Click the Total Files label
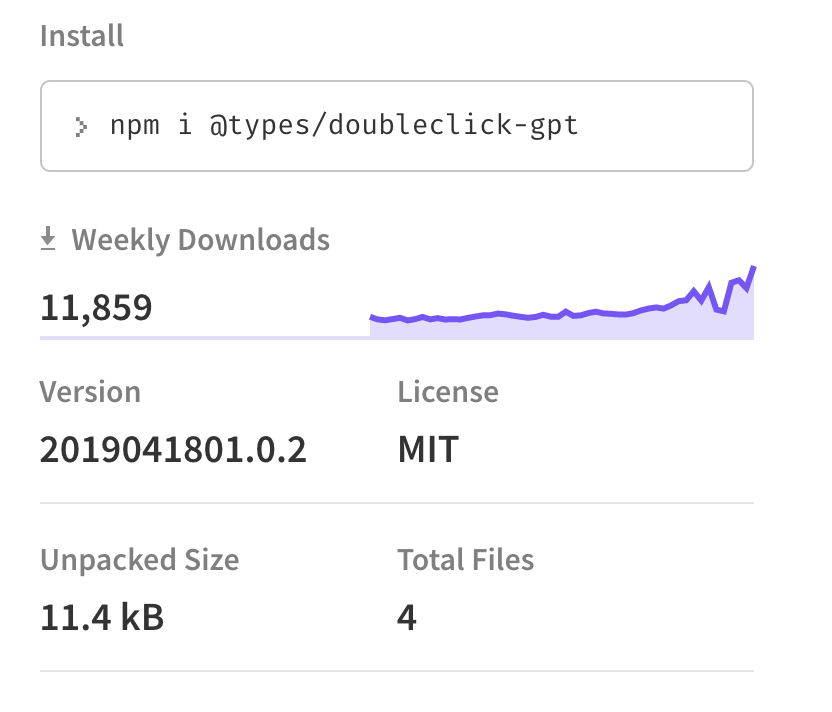Viewport: 832px width, 712px height. coord(466,560)
